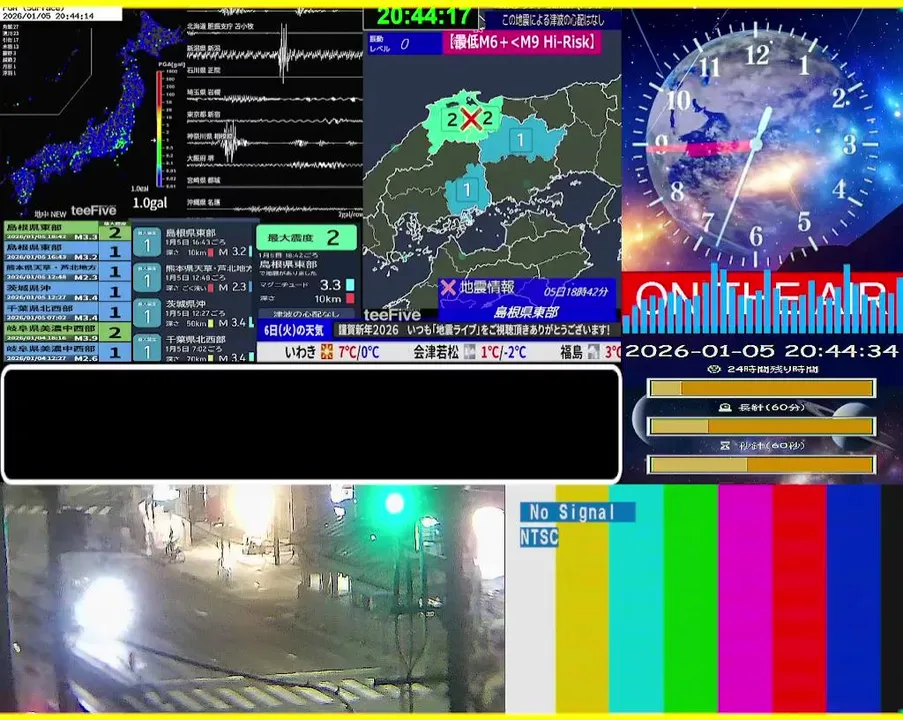903x720 pixels.
Task: Click the intensity 2 badge left of epicenter X
Action: (x=452, y=119)
